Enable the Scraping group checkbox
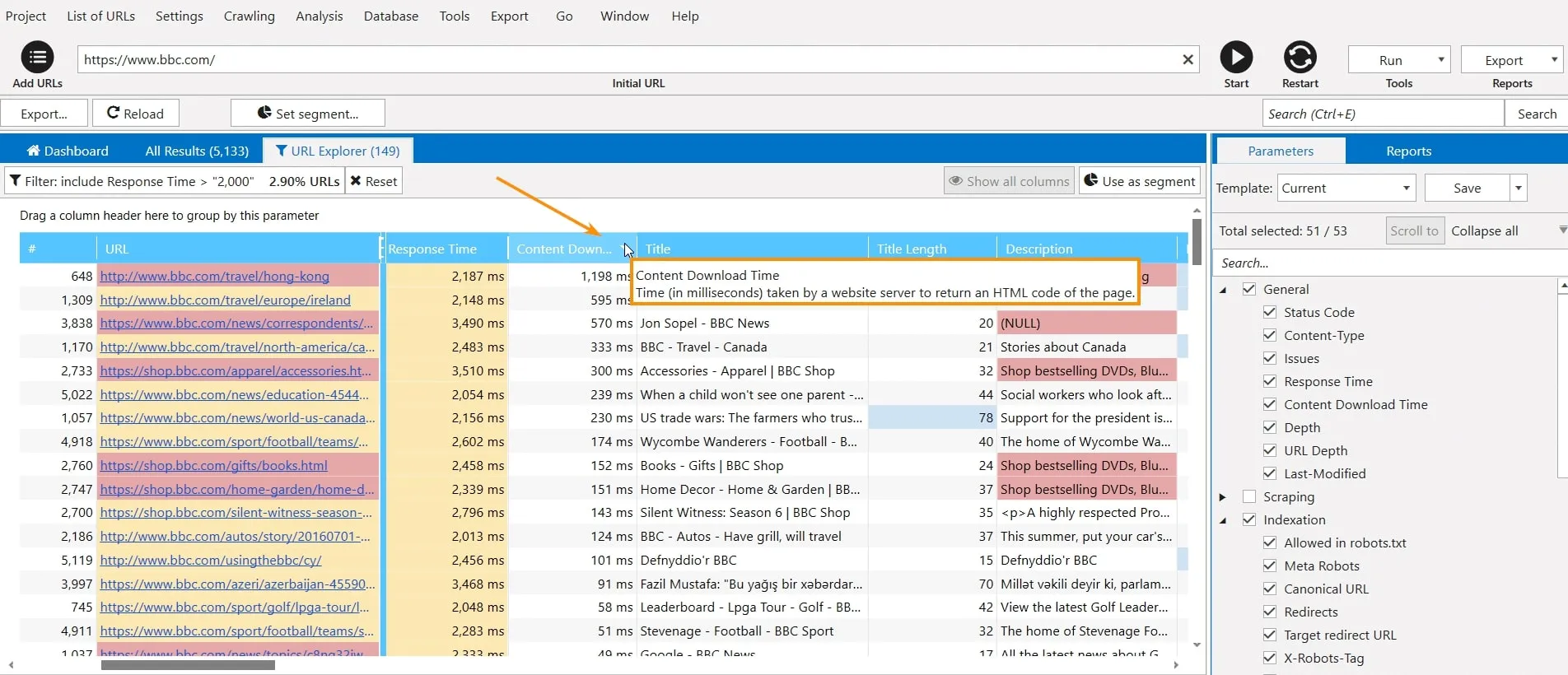 click(1249, 496)
